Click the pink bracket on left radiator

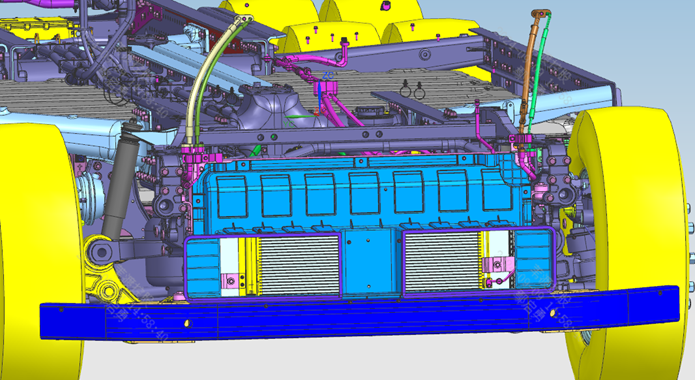[230, 281]
